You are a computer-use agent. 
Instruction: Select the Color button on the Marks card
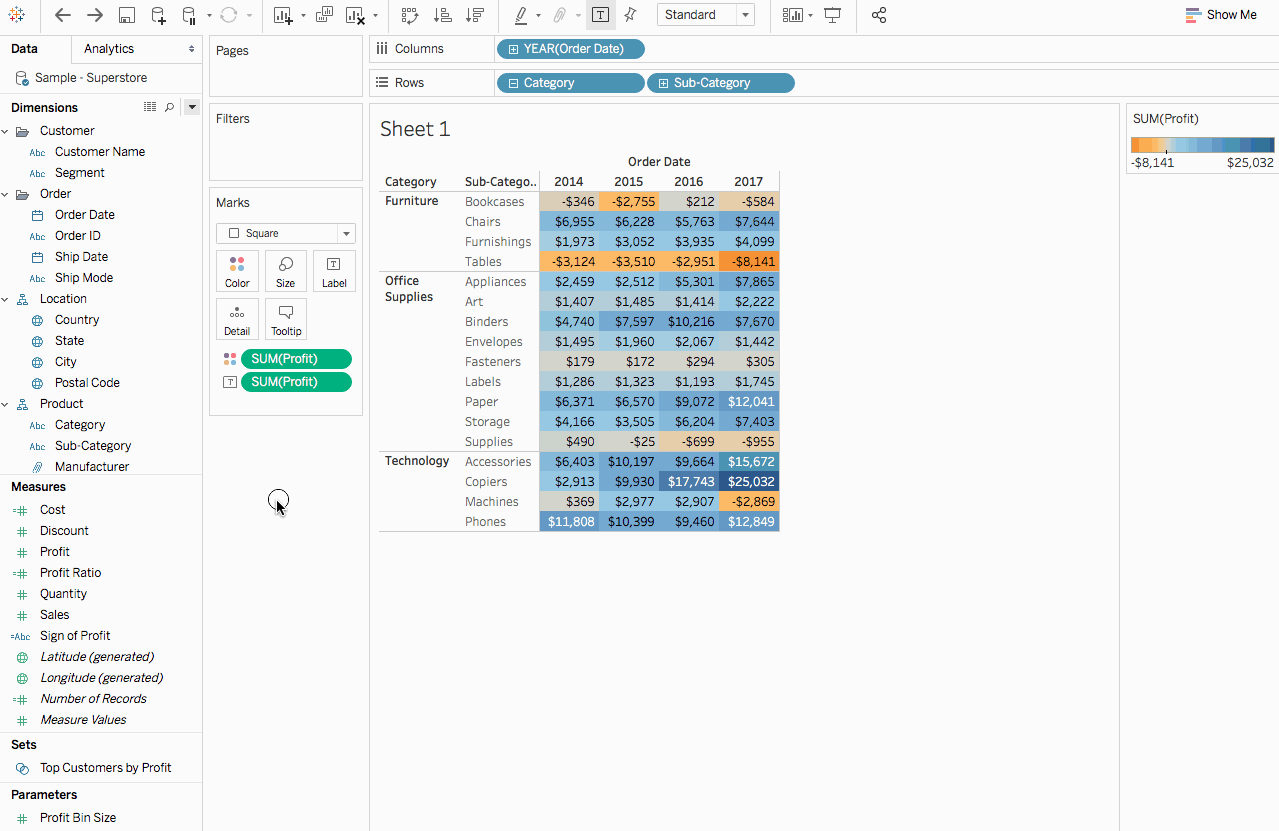[237, 270]
